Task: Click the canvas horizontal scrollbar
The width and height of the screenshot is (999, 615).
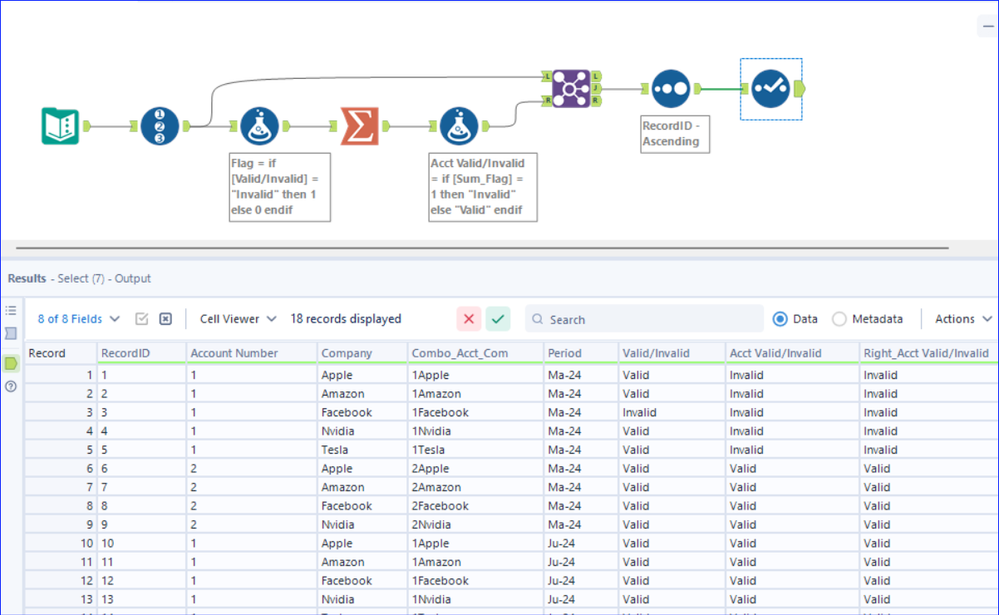Action: 482,247
